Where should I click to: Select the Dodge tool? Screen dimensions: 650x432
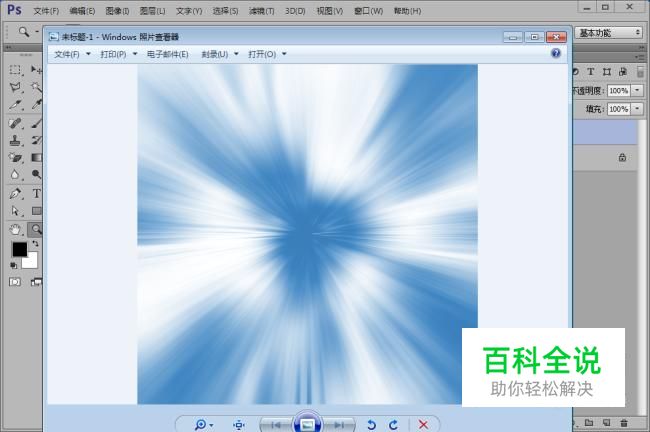pyautogui.click(x=36, y=175)
